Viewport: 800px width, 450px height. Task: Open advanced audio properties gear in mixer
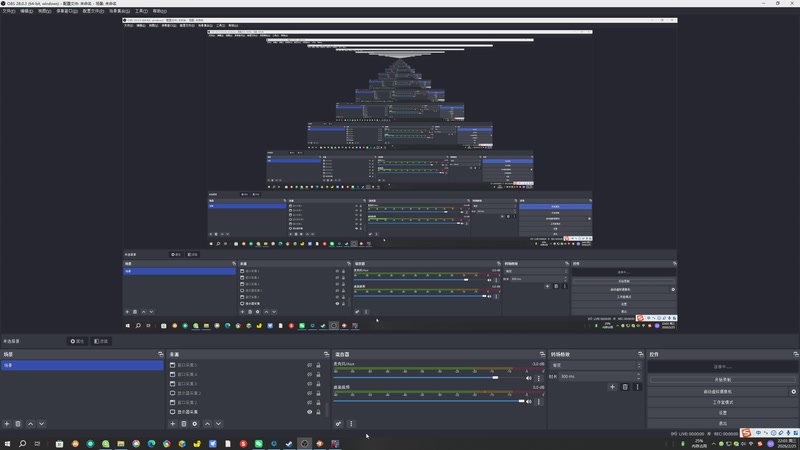338,423
